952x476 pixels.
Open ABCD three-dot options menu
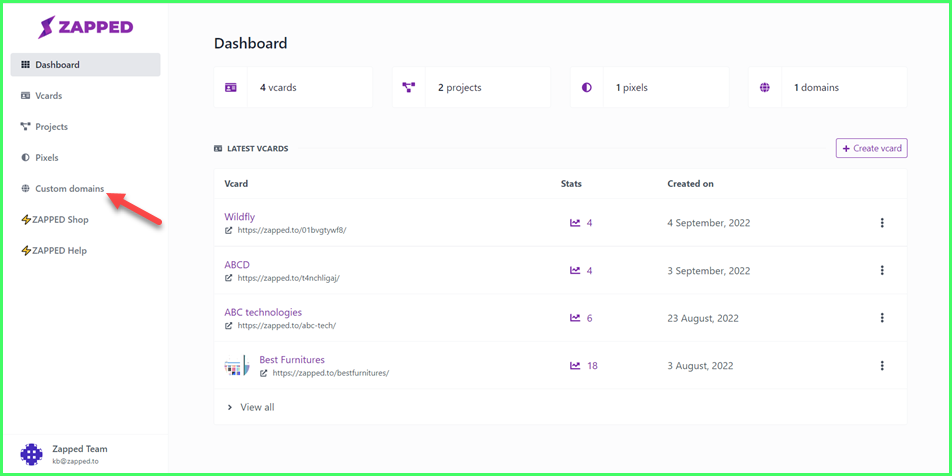coord(882,270)
